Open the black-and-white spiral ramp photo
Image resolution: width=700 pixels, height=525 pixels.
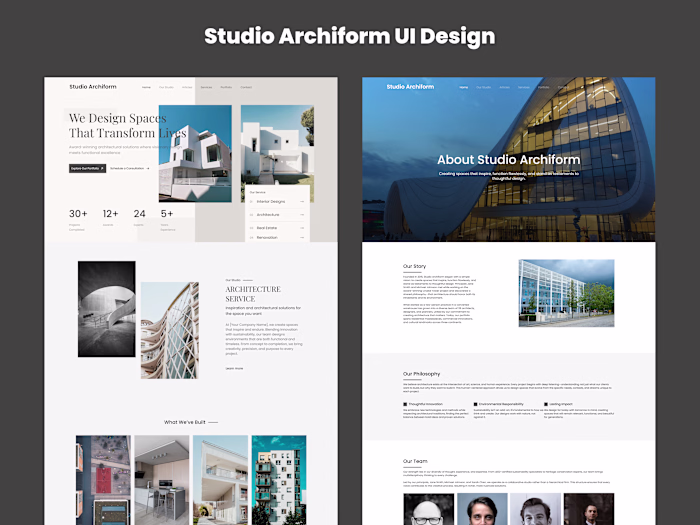(107, 309)
